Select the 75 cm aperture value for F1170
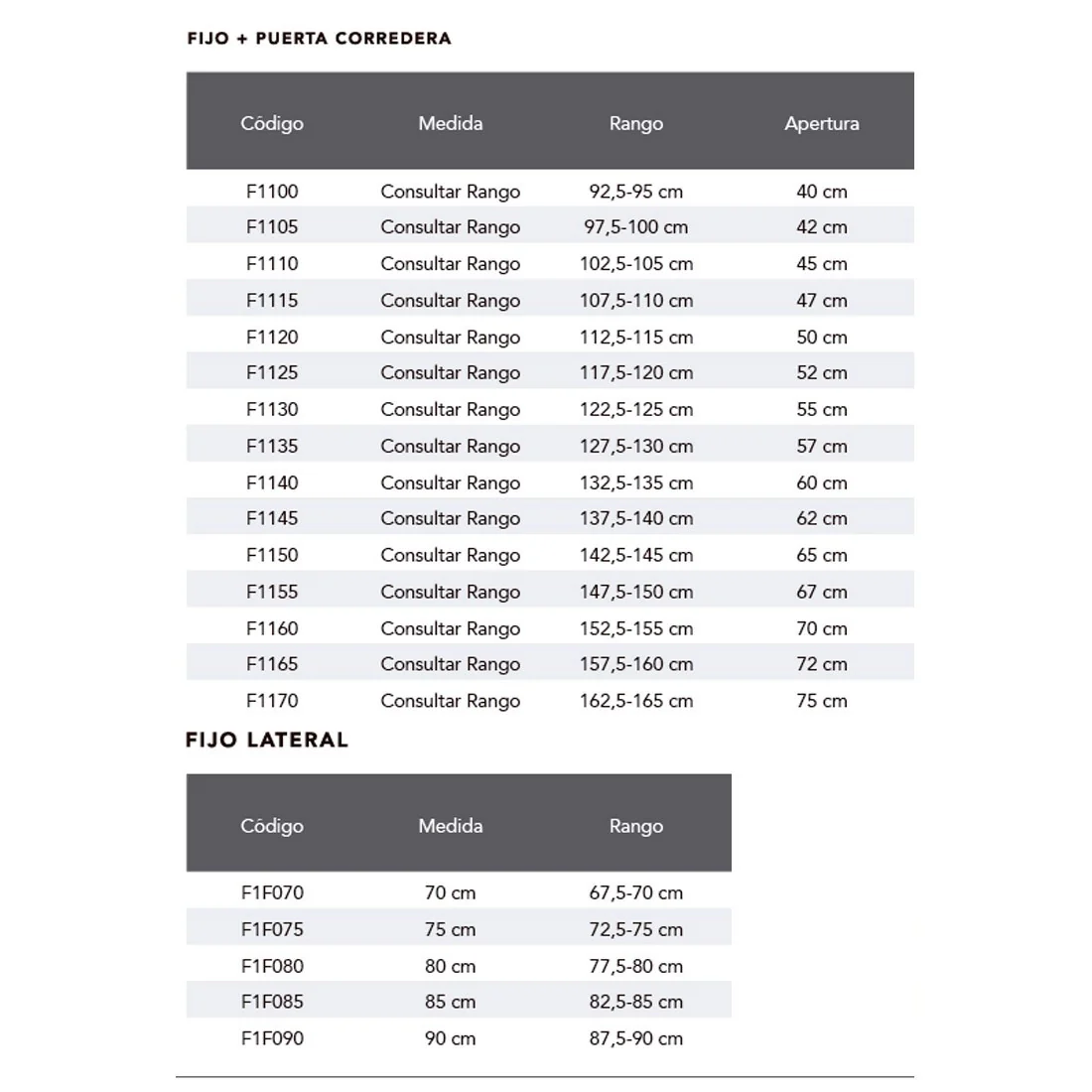Image resolution: width=1092 pixels, height=1092 pixels. [x=822, y=701]
